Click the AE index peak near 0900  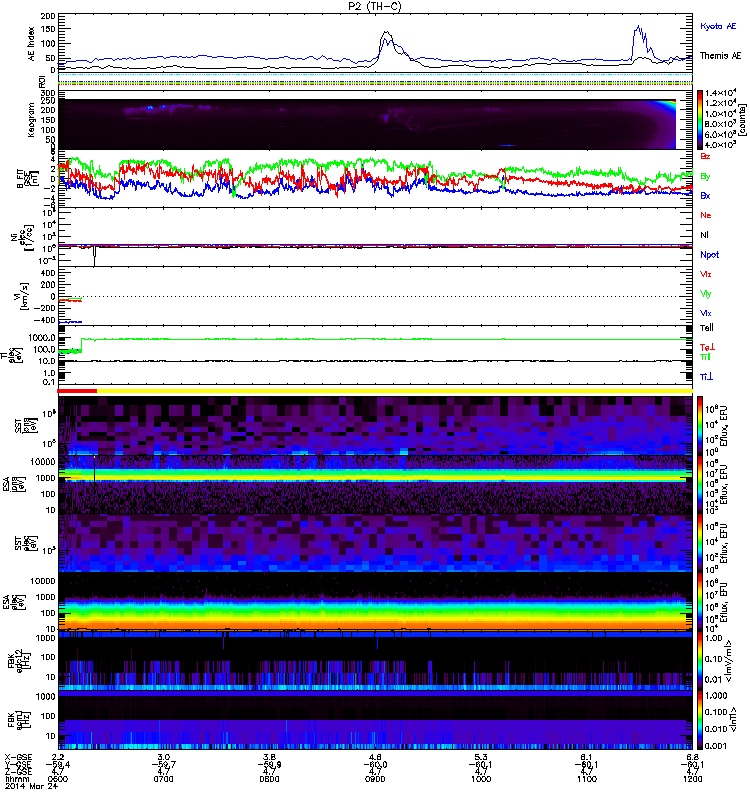(x=385, y=34)
